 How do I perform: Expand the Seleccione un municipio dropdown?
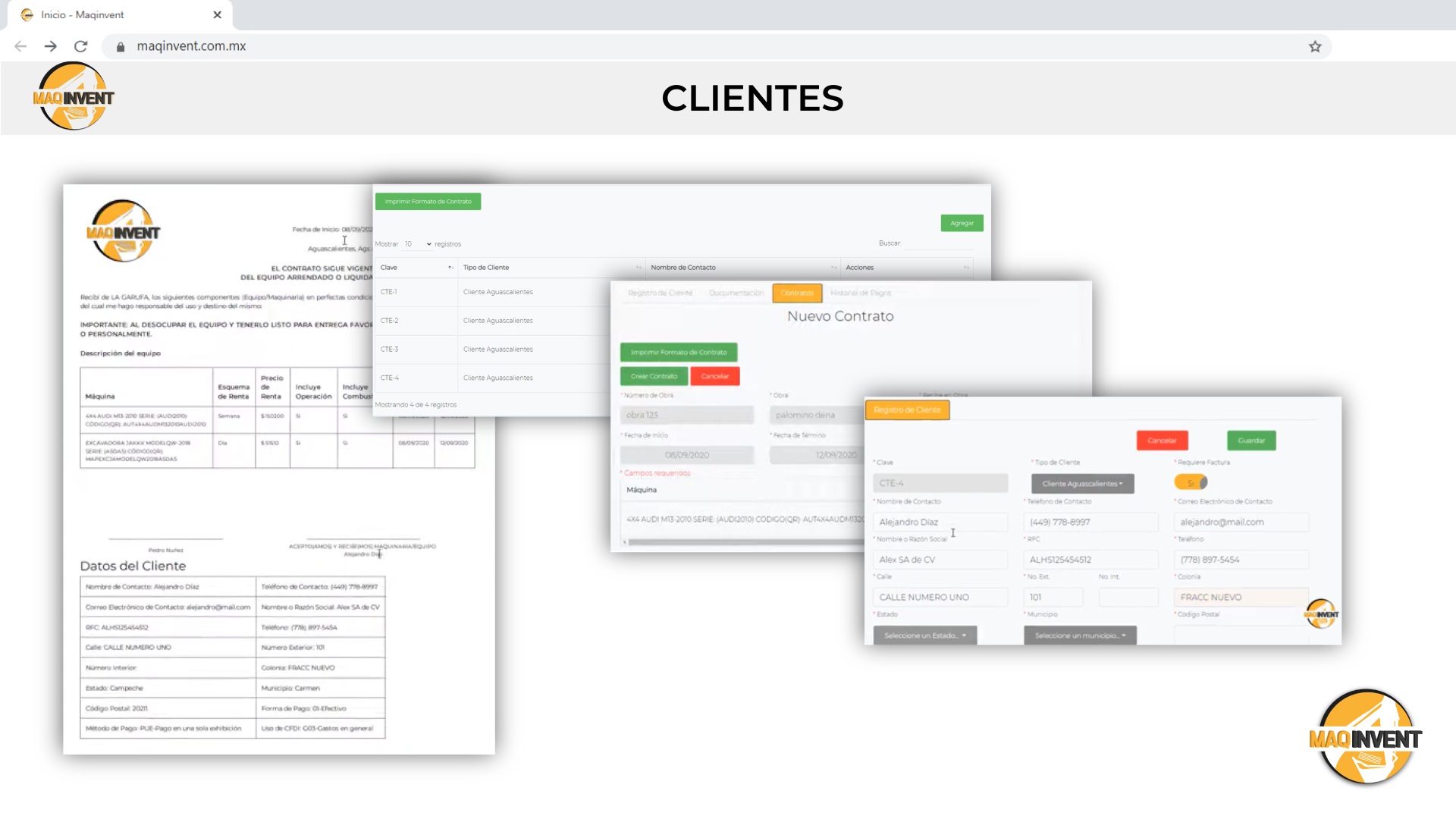[1080, 635]
